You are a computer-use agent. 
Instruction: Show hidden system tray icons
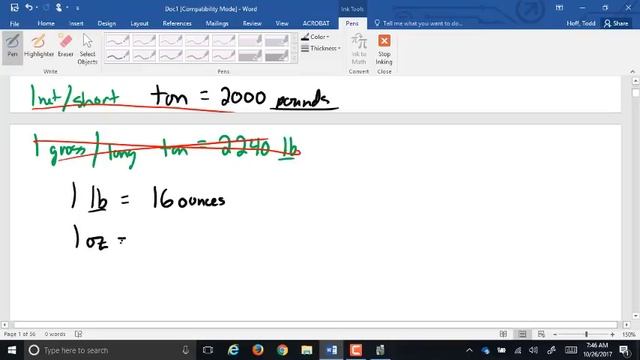469,350
